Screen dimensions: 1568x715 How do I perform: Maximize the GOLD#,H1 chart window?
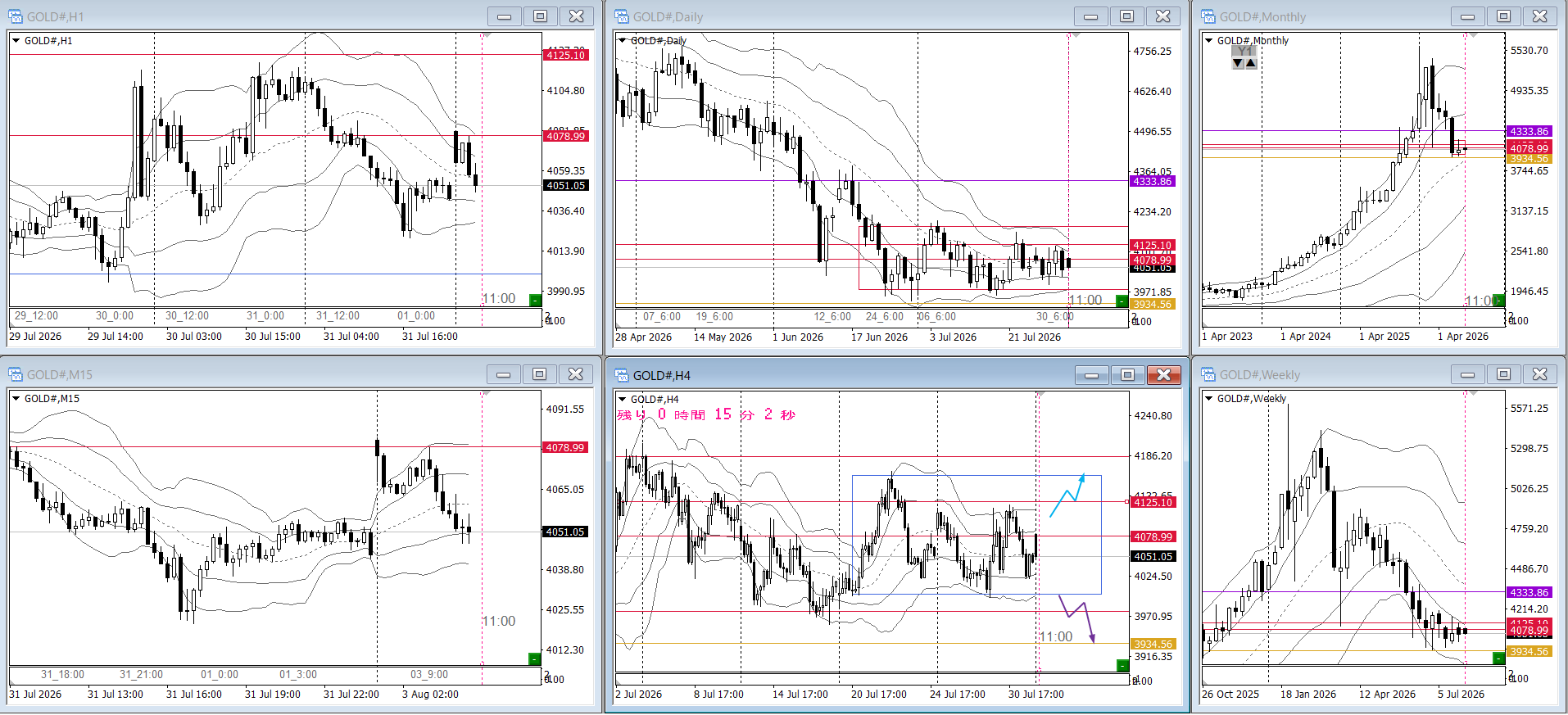coord(541,16)
